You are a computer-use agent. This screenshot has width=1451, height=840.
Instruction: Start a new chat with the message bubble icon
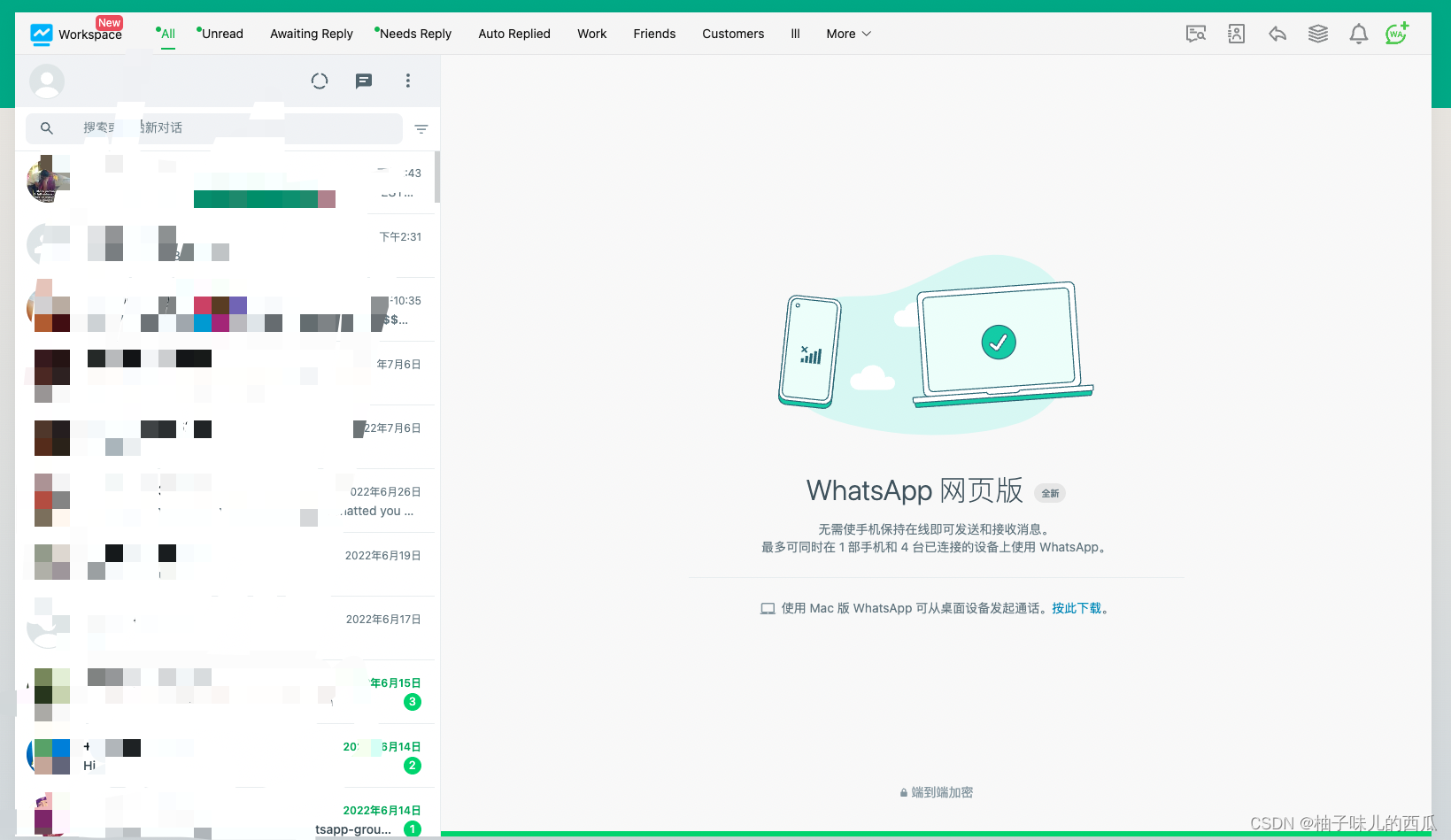pyautogui.click(x=364, y=81)
